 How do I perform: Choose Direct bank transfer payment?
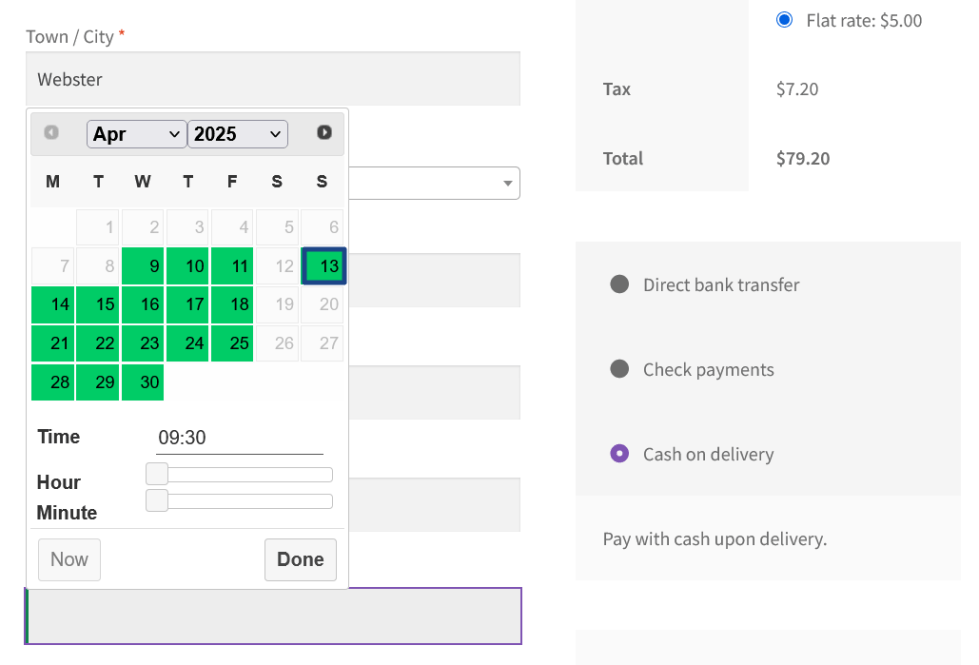point(619,285)
